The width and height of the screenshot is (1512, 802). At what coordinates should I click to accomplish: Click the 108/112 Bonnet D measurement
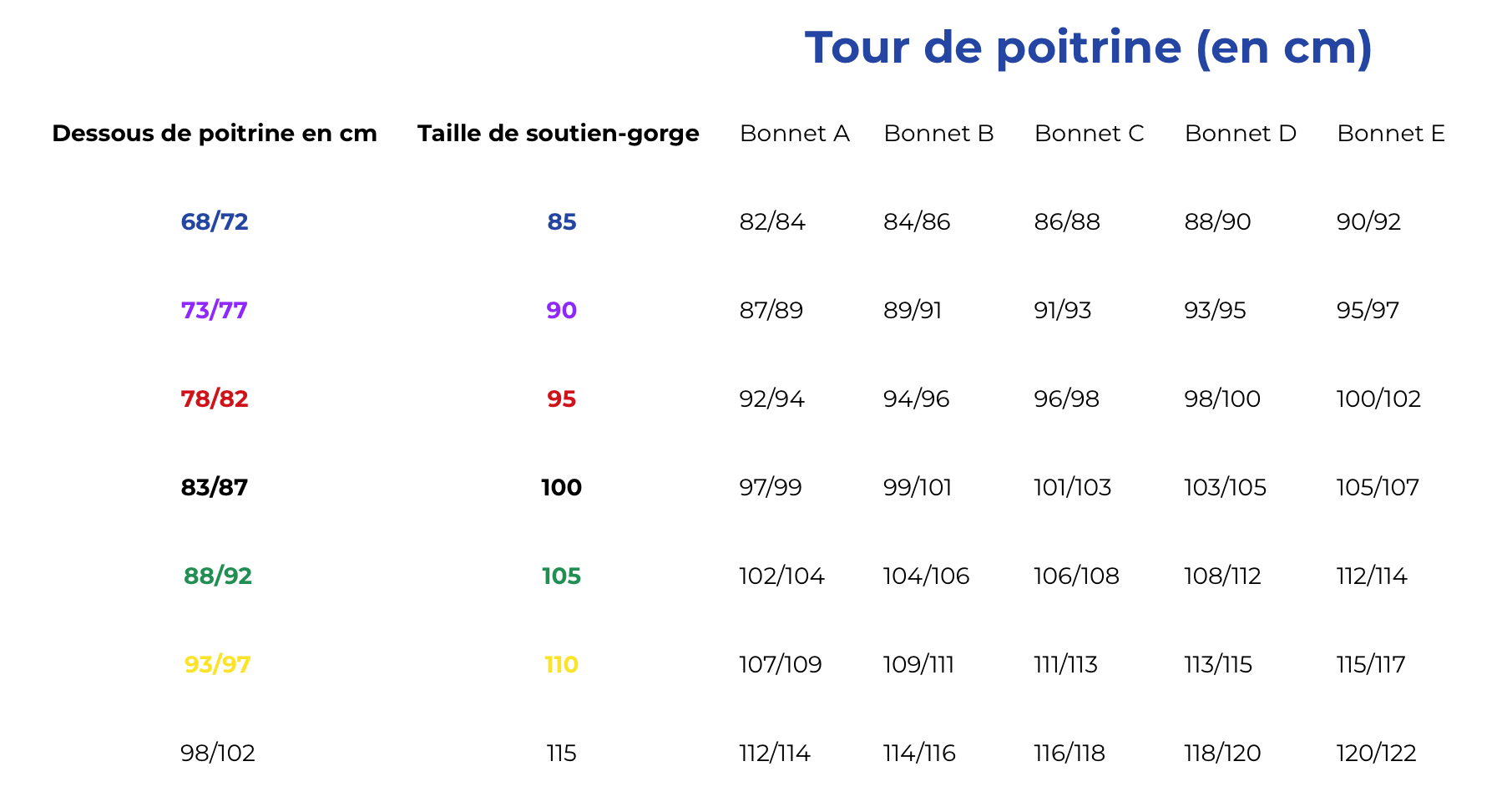click(1222, 576)
